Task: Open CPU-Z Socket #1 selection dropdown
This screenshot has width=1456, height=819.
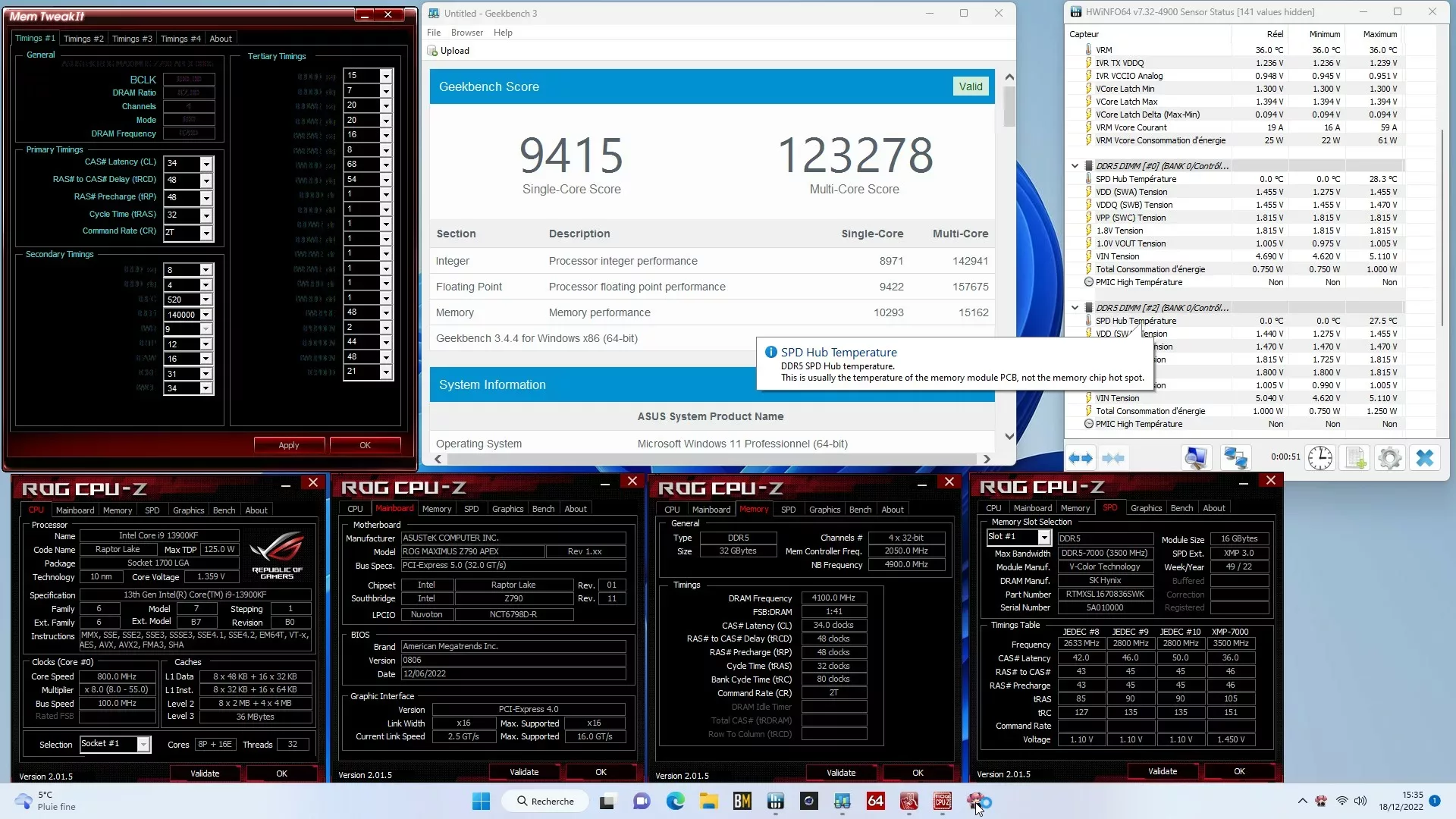Action: pyautogui.click(x=143, y=745)
